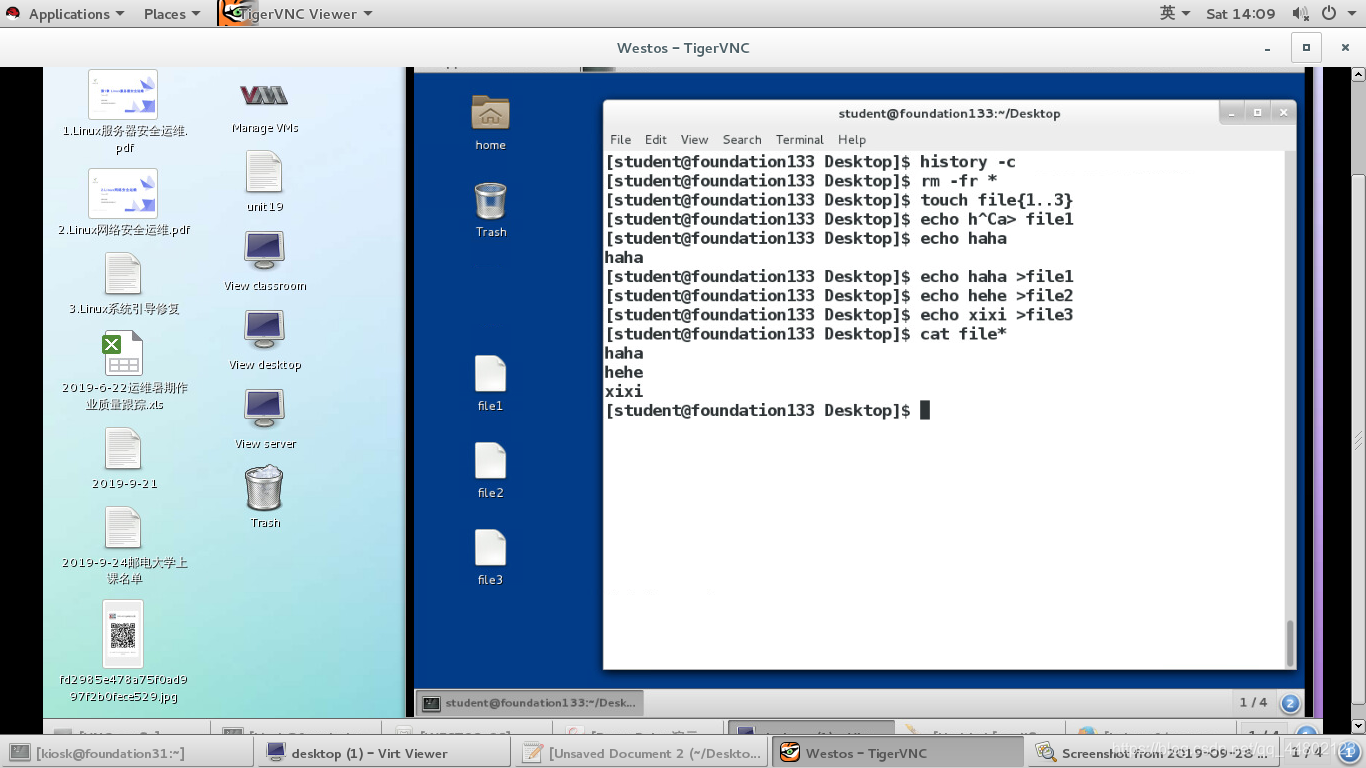Open terminal File menu
The image size is (1366, 768).
620,140
